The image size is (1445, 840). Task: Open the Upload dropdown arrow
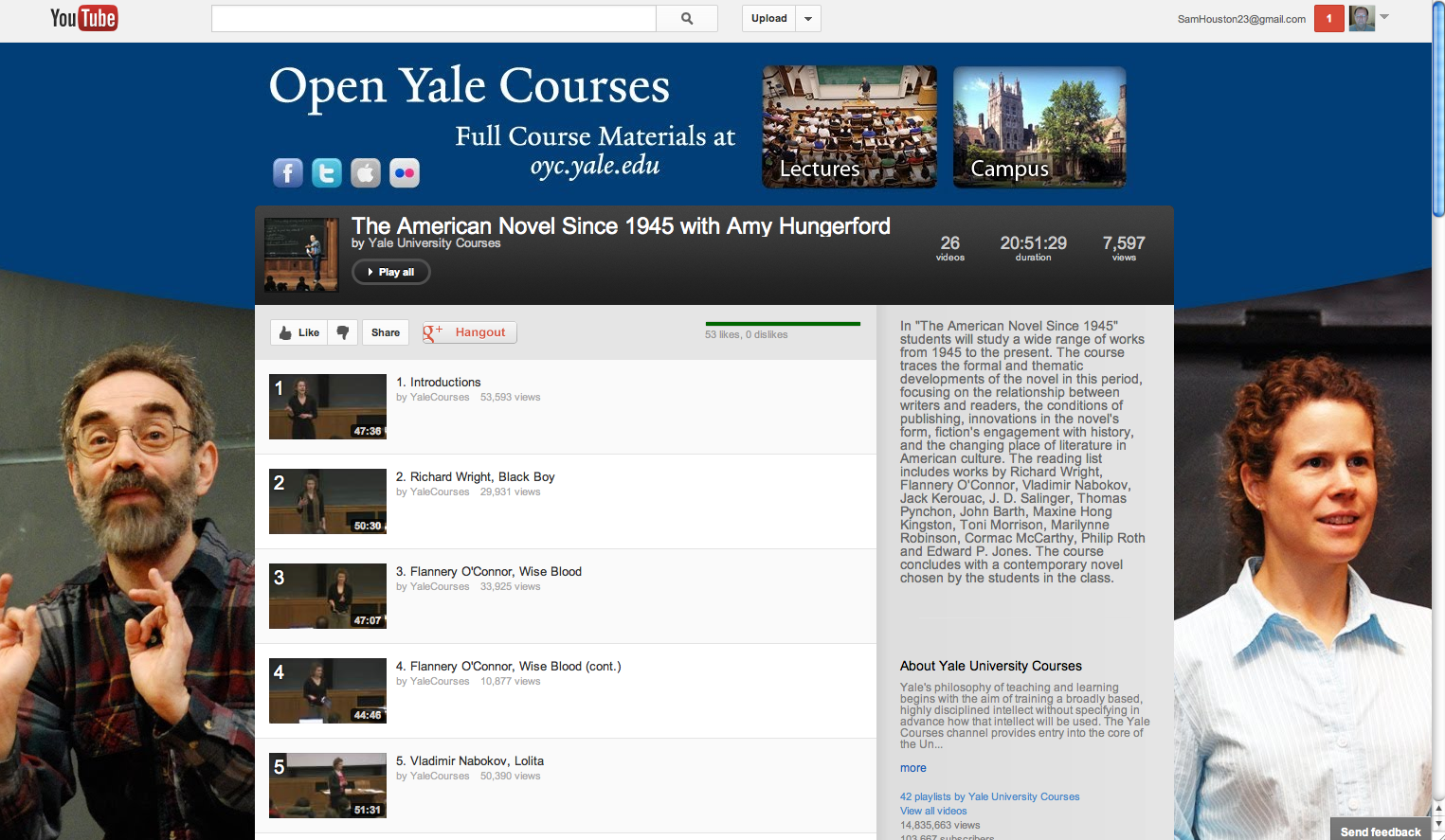click(x=807, y=18)
